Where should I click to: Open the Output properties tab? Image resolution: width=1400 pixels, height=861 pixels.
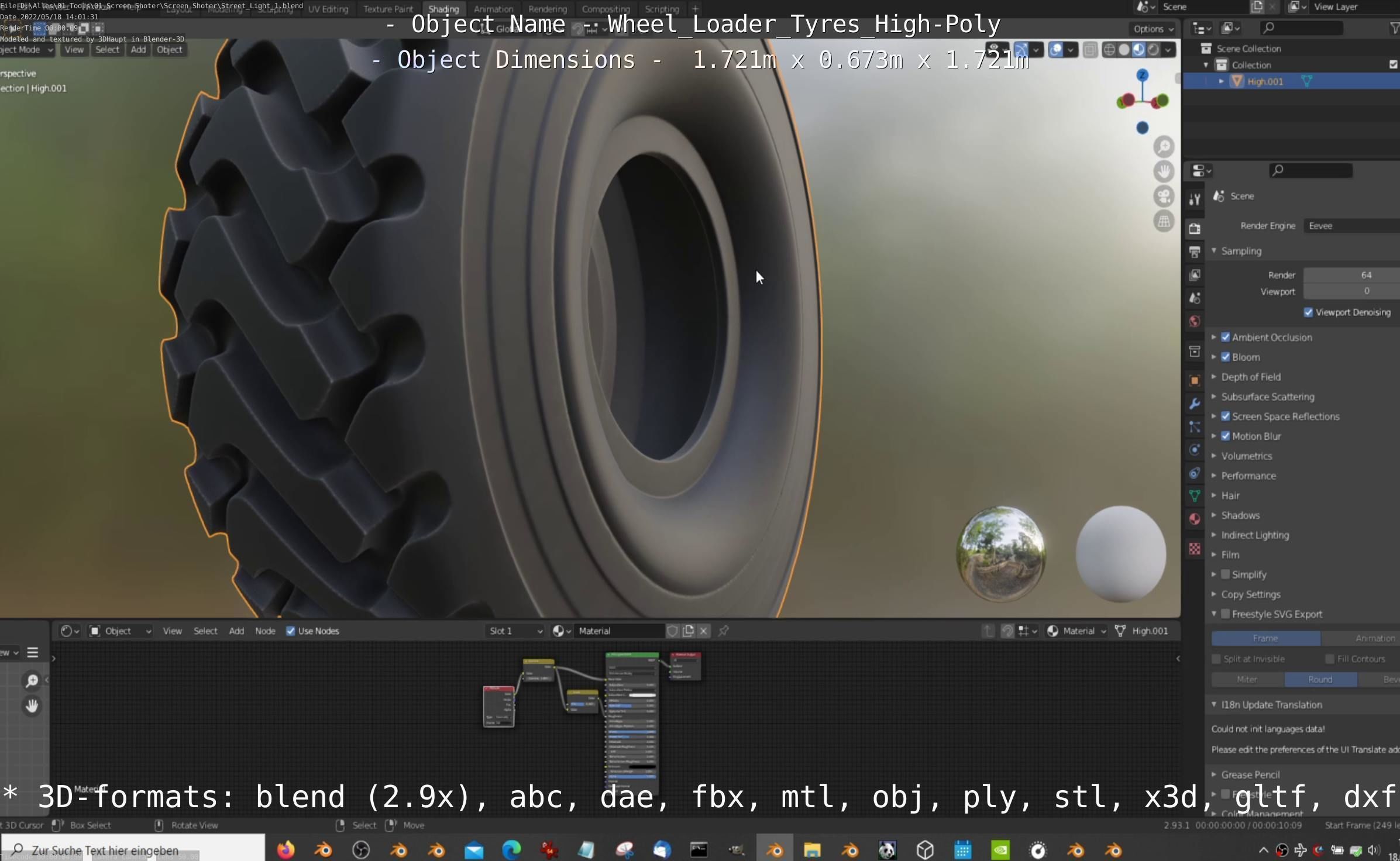(1195, 252)
